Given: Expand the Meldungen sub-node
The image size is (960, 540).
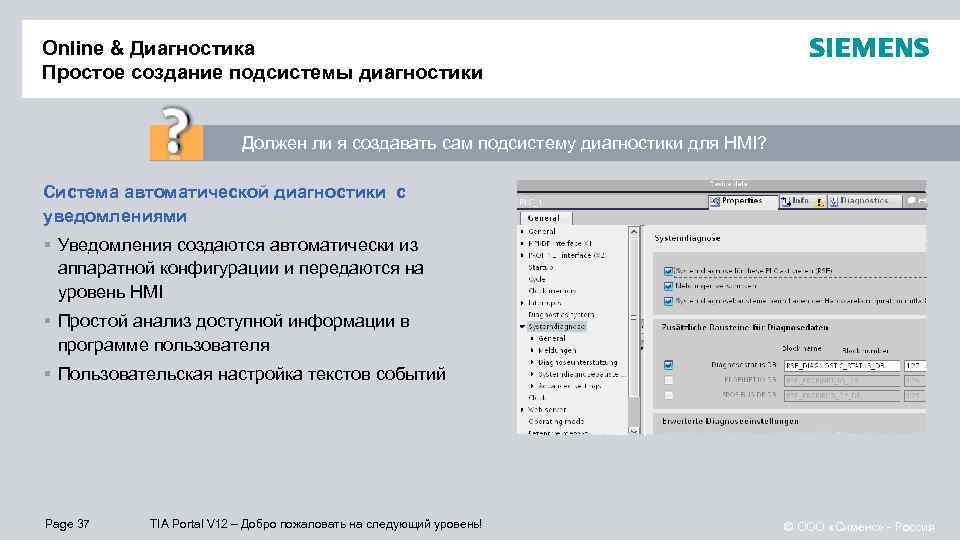Looking at the screenshot, I should pyautogui.click(x=532, y=351).
